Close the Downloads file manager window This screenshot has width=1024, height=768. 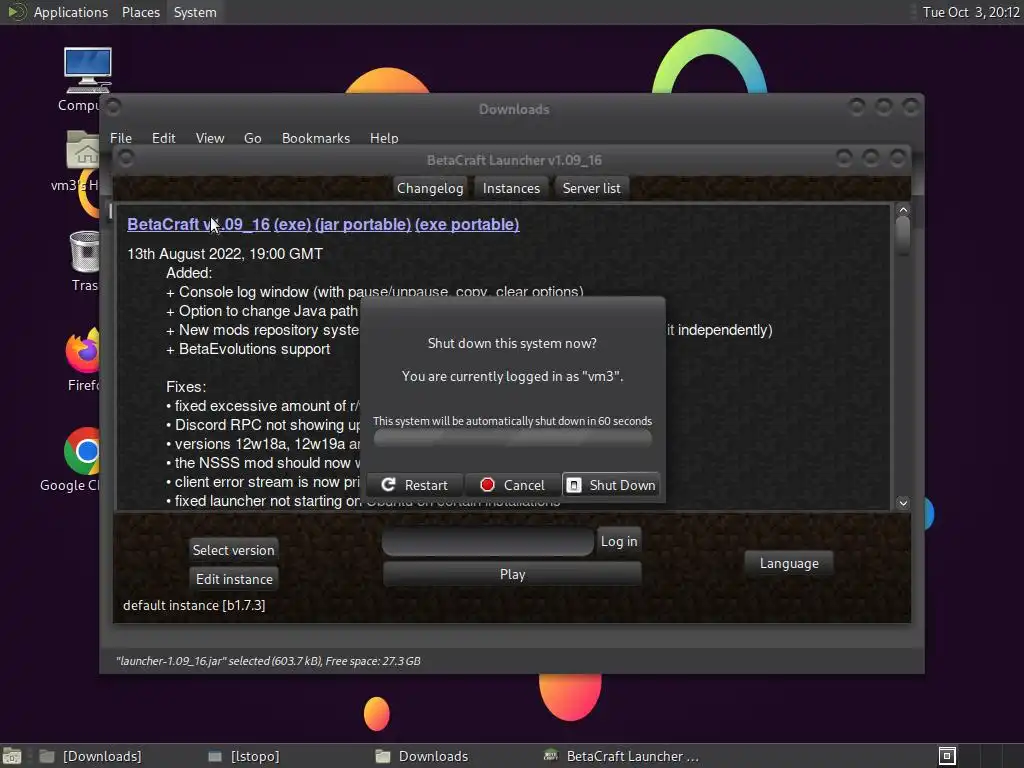(911, 106)
